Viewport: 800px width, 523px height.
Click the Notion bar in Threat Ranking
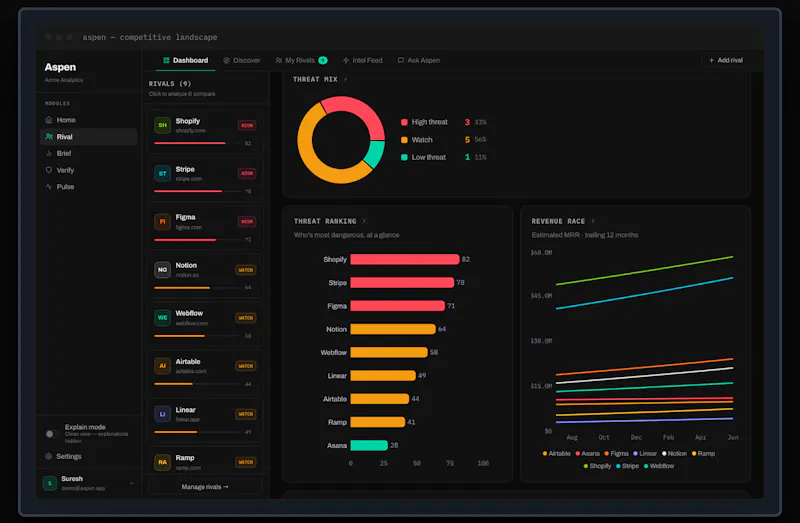(393, 329)
